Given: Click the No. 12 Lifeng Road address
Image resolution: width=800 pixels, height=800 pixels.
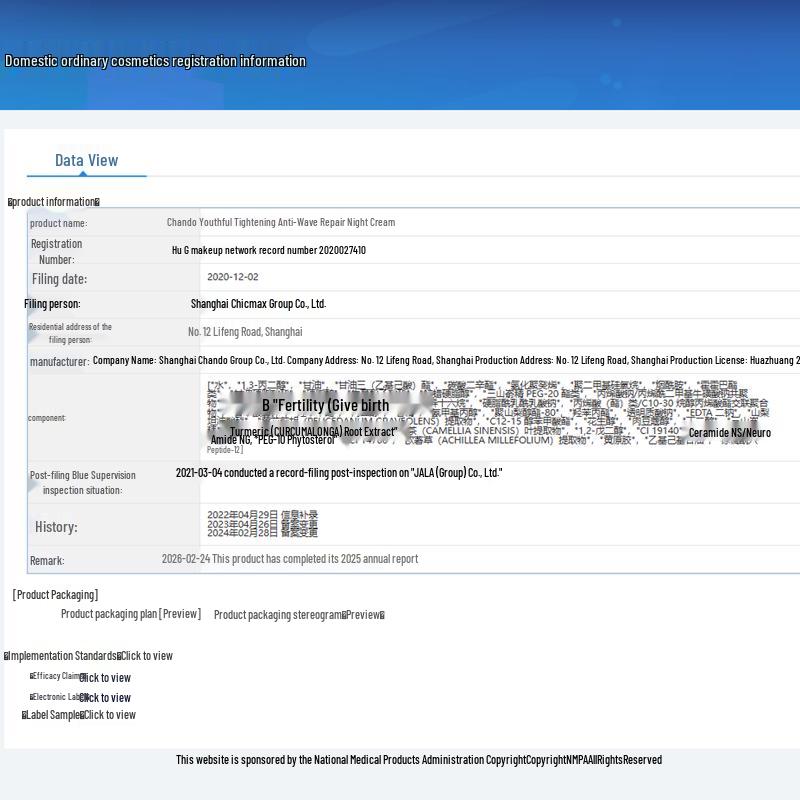Looking at the screenshot, I should click(245, 332).
